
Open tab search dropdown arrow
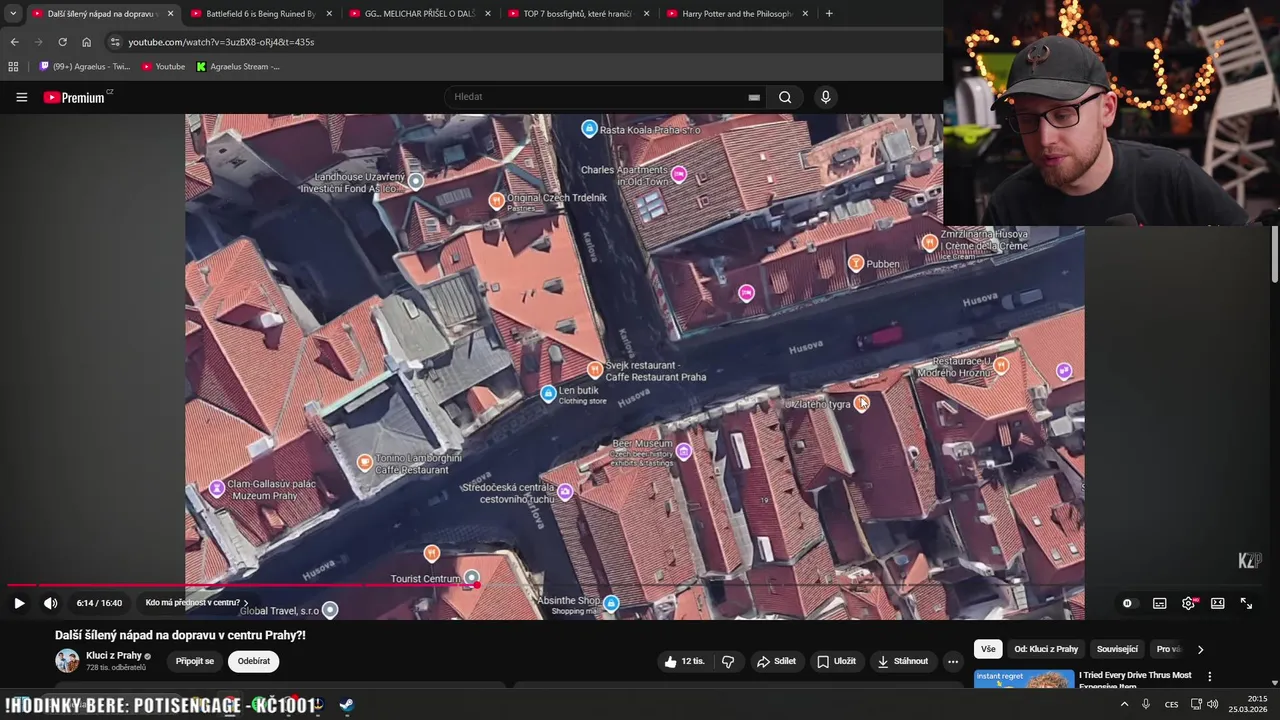(13, 14)
